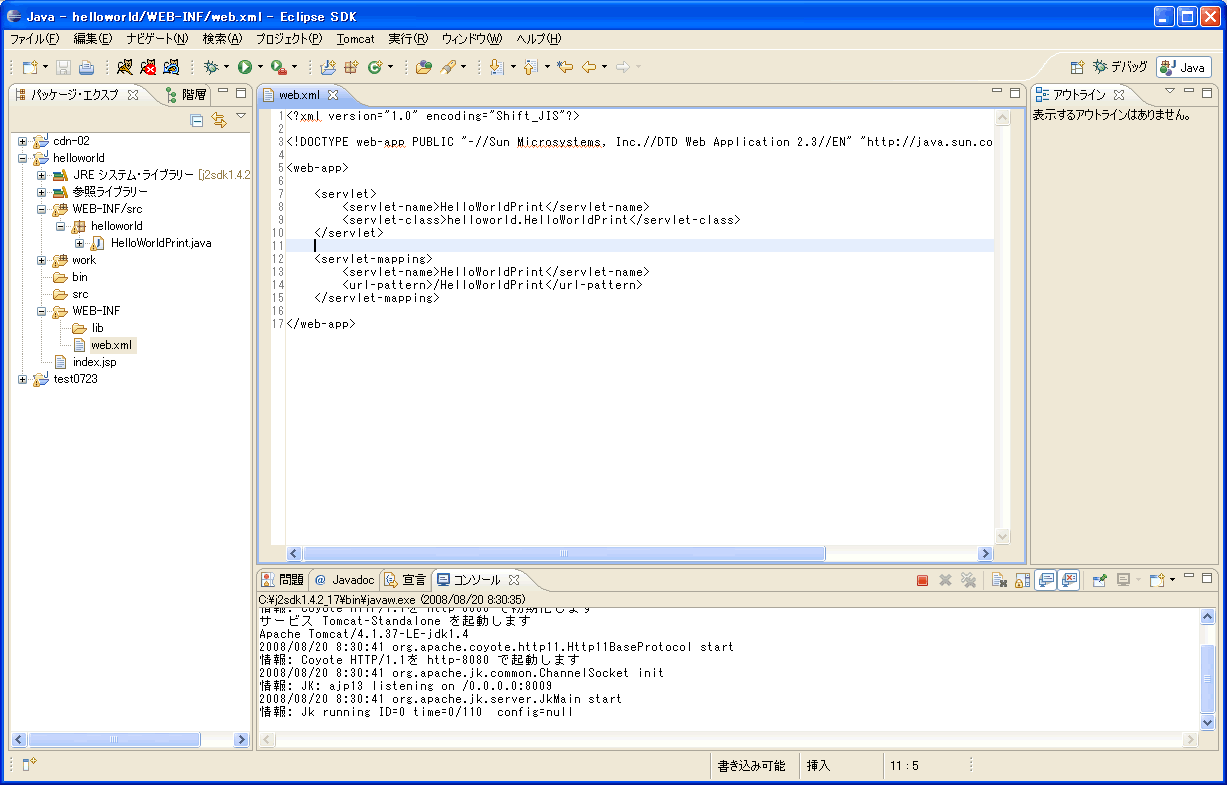Click the New Java Class icon
The image size is (1227, 785).
click(x=375, y=67)
